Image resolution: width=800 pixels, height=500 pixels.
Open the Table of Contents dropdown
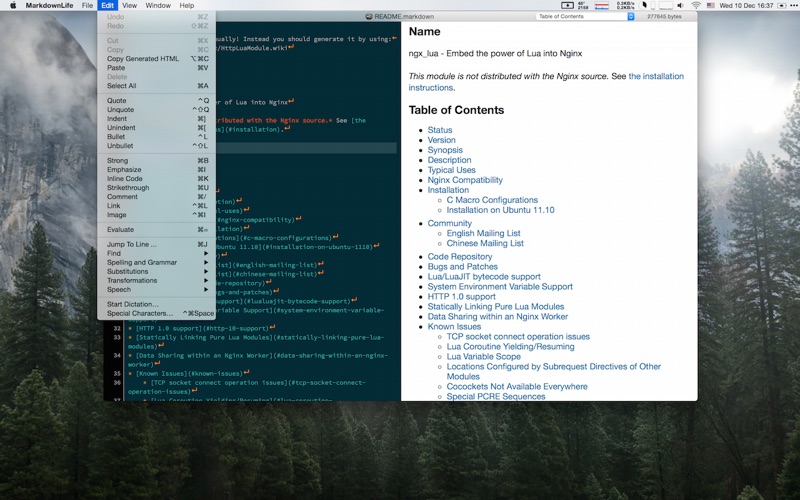(585, 16)
